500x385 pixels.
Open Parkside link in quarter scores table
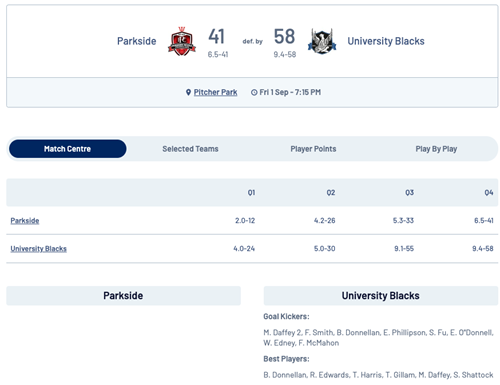tap(25, 221)
